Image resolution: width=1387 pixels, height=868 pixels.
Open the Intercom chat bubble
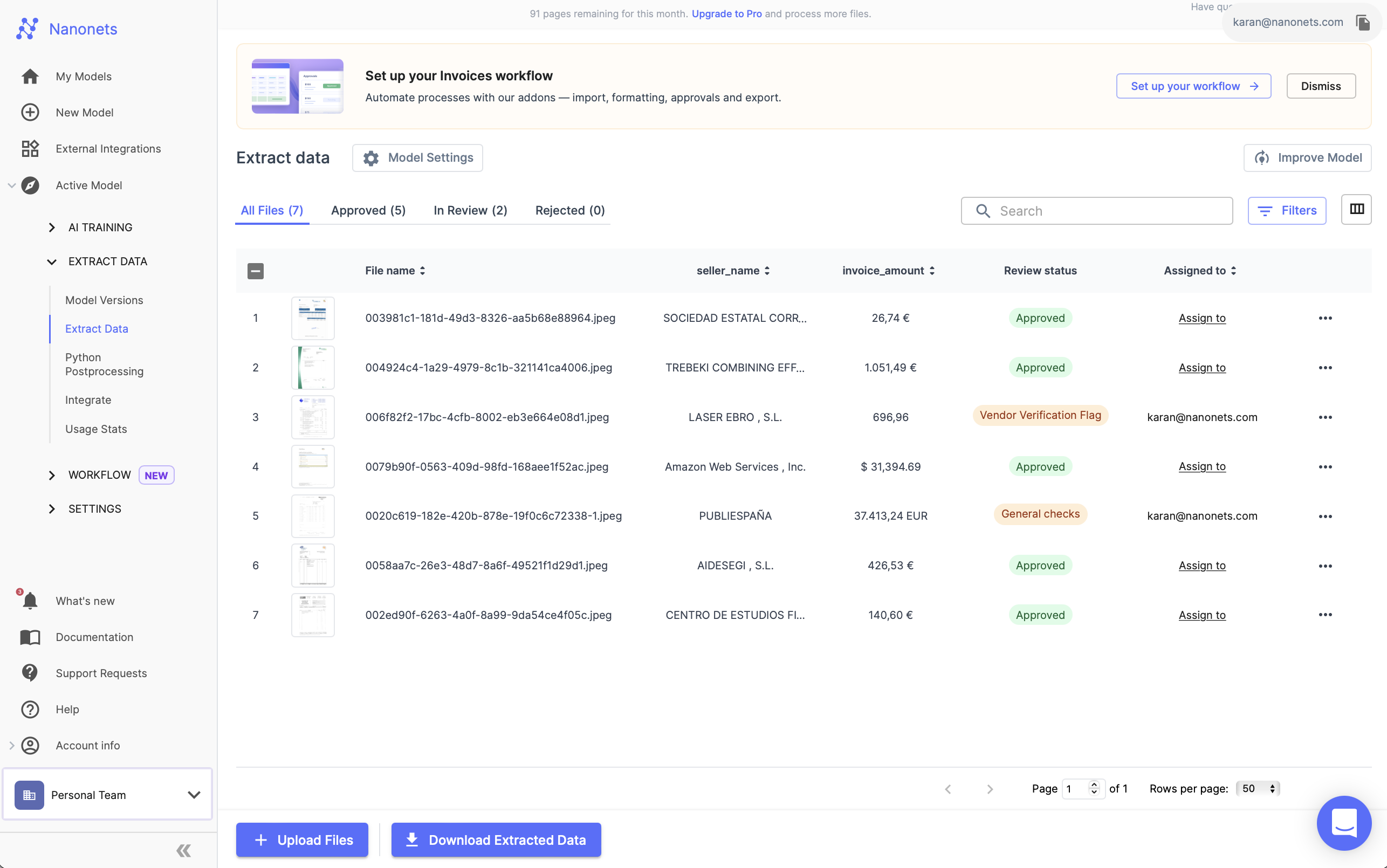click(1343, 823)
